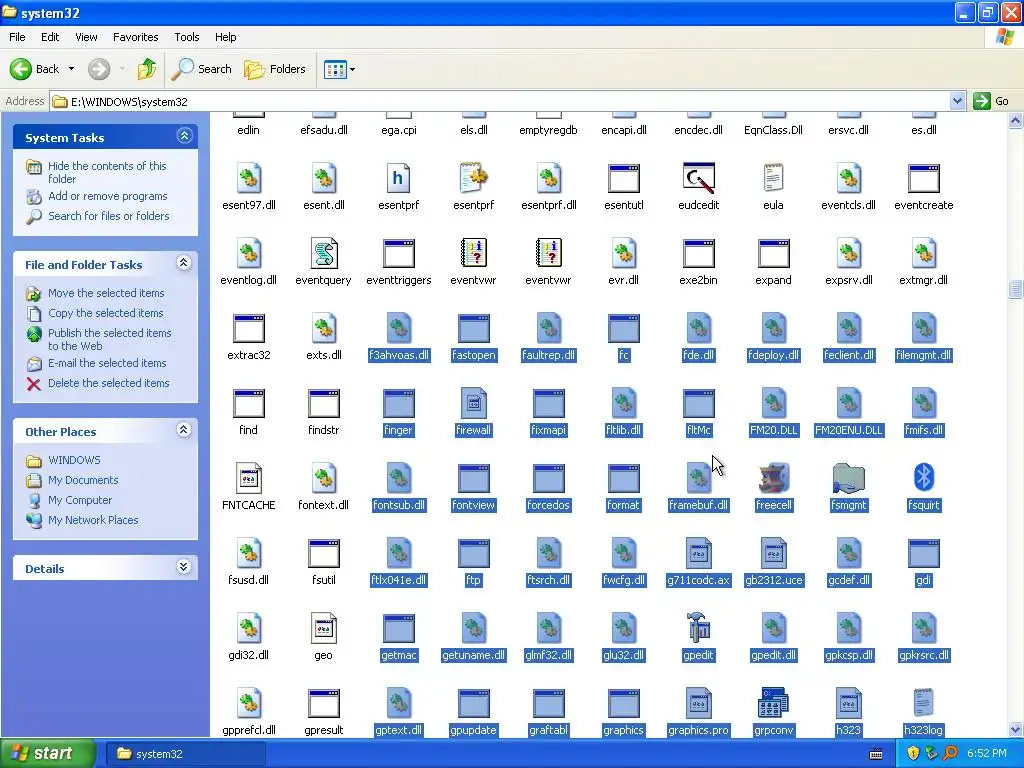The image size is (1024, 768).
Task: Open the View menu
Action: 86,37
